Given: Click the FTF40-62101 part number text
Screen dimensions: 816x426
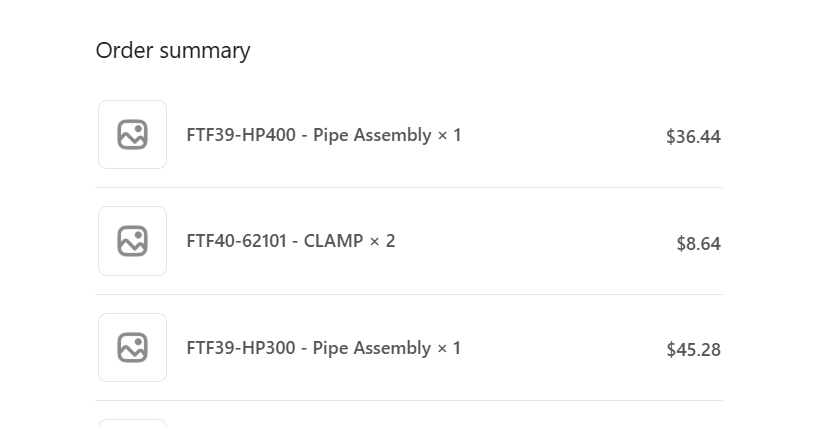Looking at the screenshot, I should click(x=236, y=241).
